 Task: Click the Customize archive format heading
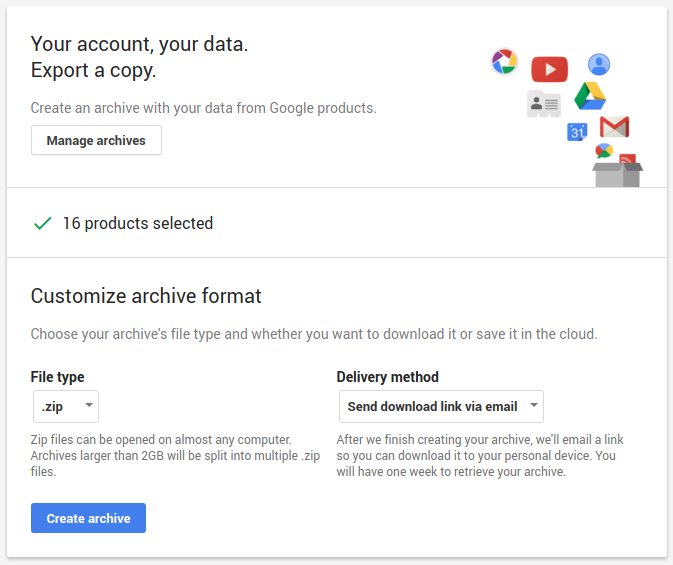pos(146,296)
